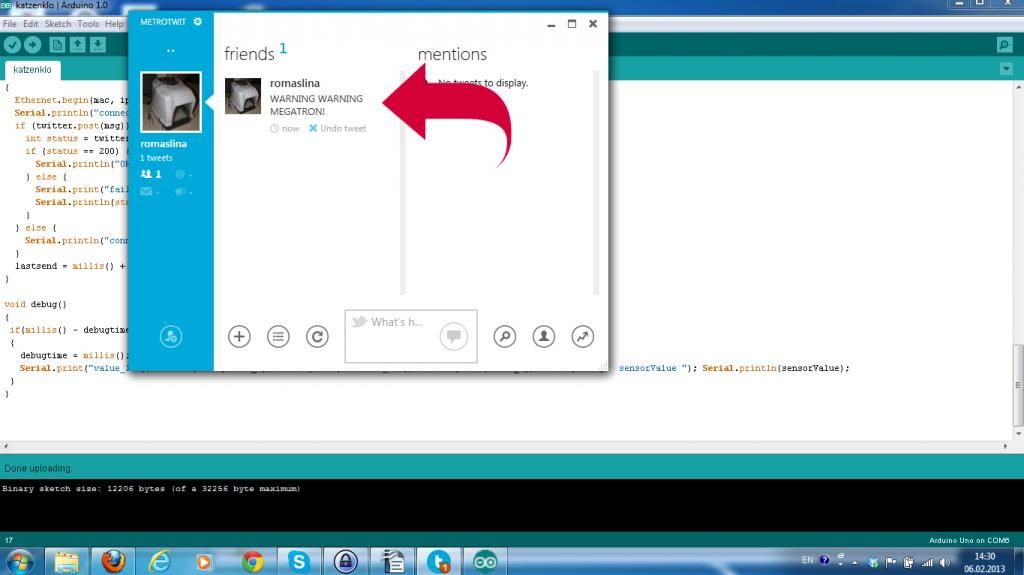1024x575 pixels.
Task: Open the Tools menu in Arduino
Action: [x=88, y=24]
